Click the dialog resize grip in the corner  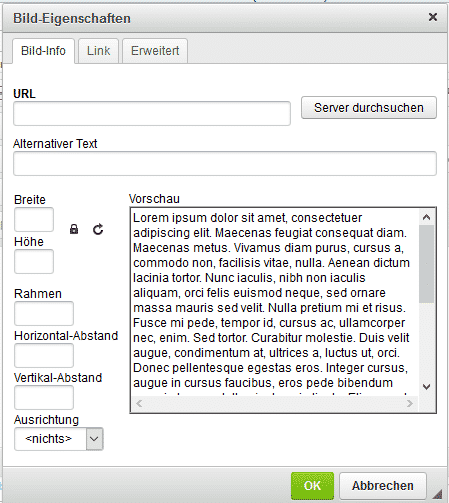pyautogui.click(x=437, y=493)
